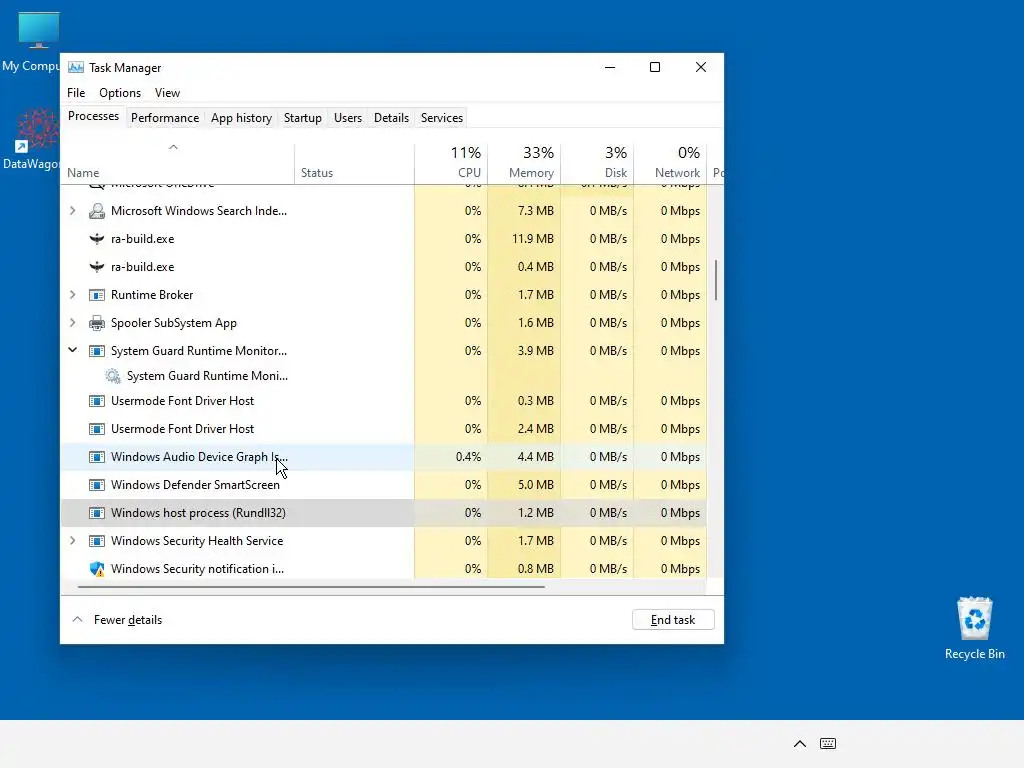Click the Usermode Font Driver Host icon (0.3 MB)
Viewport: 1024px width, 768px height.
(97, 401)
